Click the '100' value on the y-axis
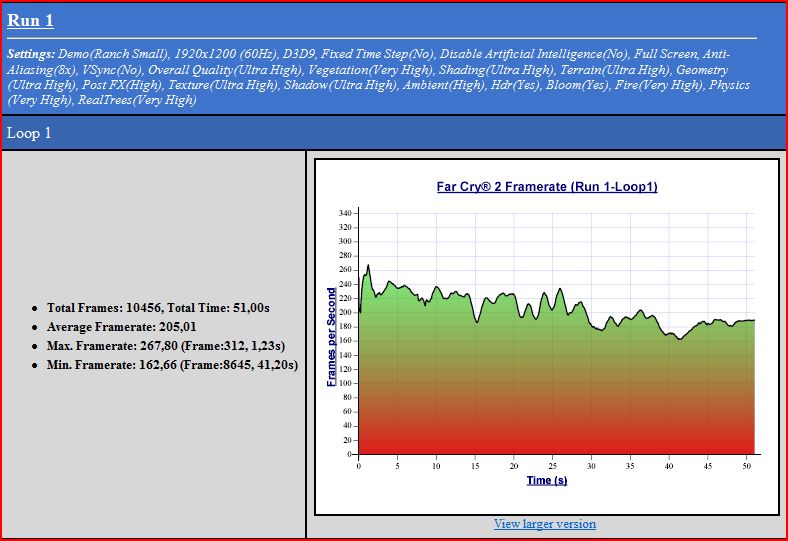This screenshot has width=788, height=541. 345,383
